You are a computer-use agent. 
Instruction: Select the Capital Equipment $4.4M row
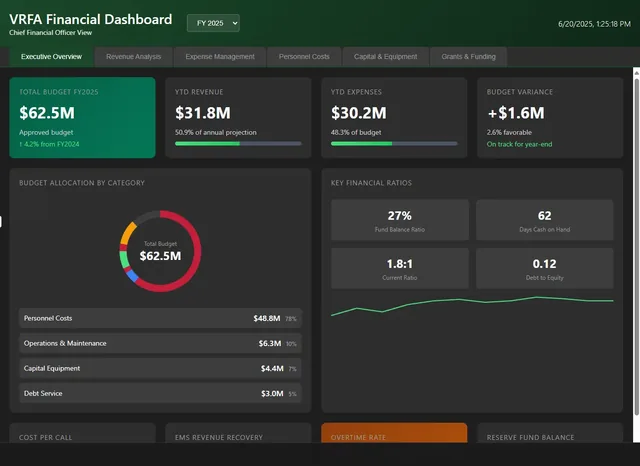160,368
